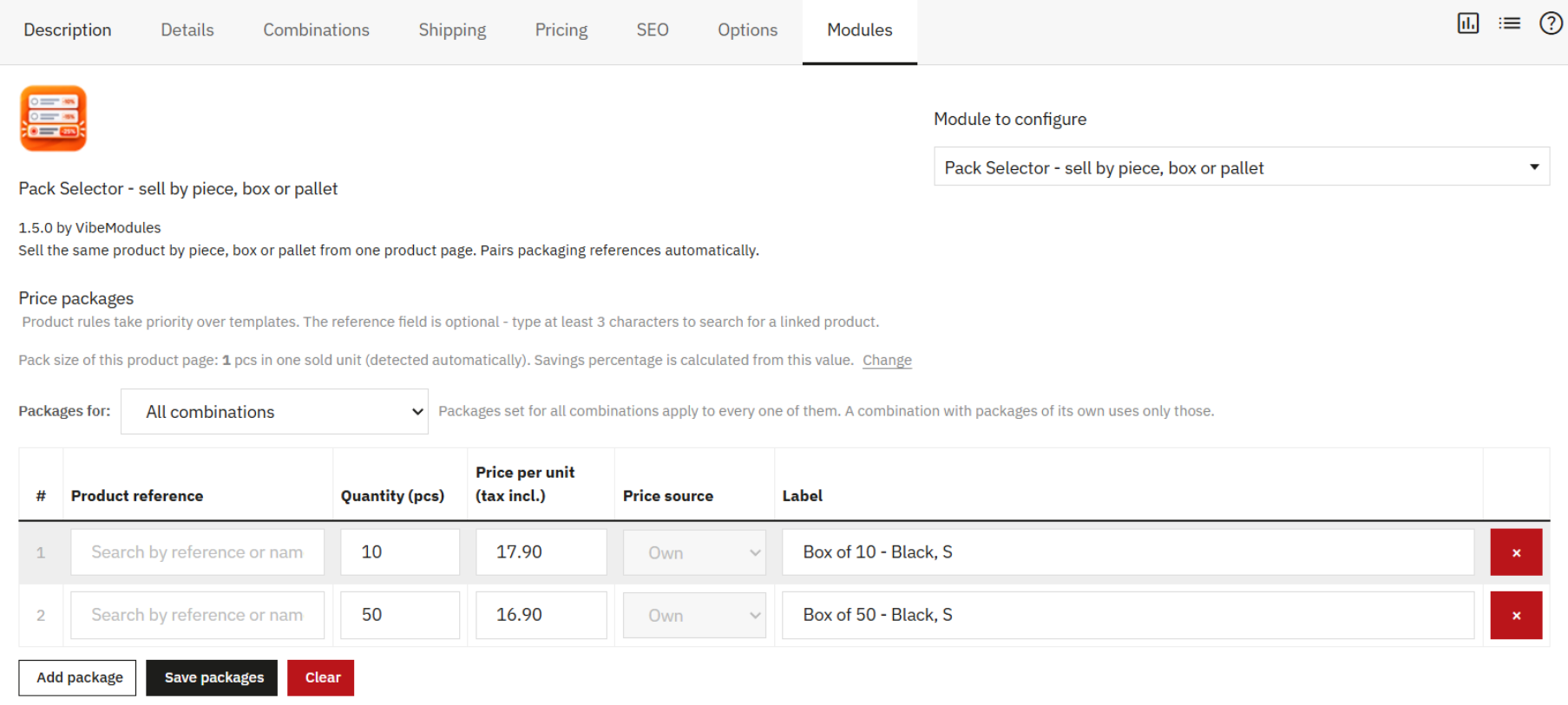Open the Options tab
The height and width of the screenshot is (705, 1568).
(747, 30)
